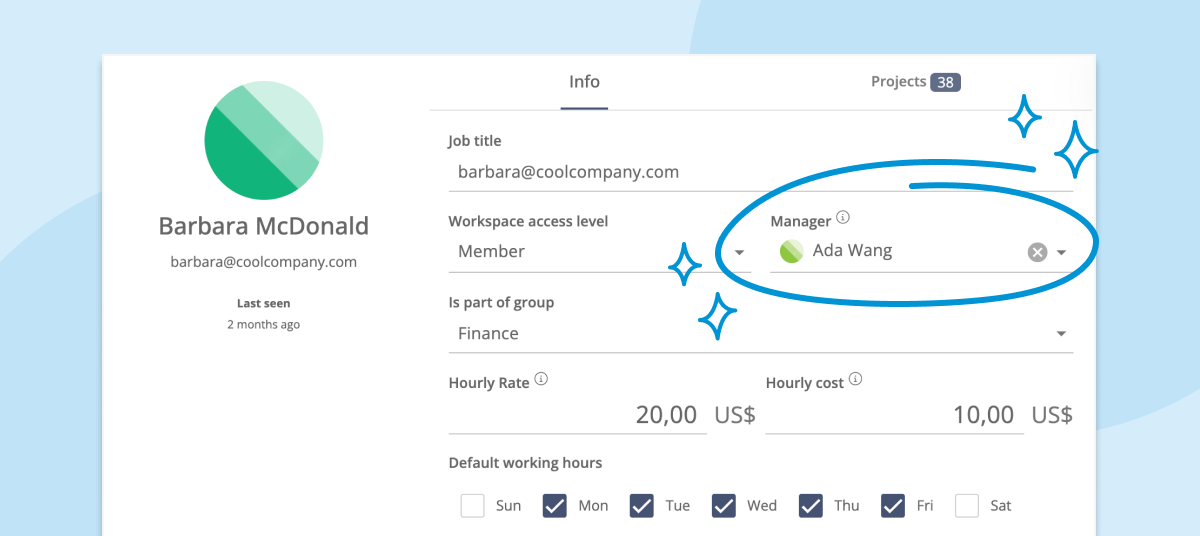Viewport: 1200px width, 536px height.
Task: Clear the Ada Wang manager selection
Action: (1037, 252)
